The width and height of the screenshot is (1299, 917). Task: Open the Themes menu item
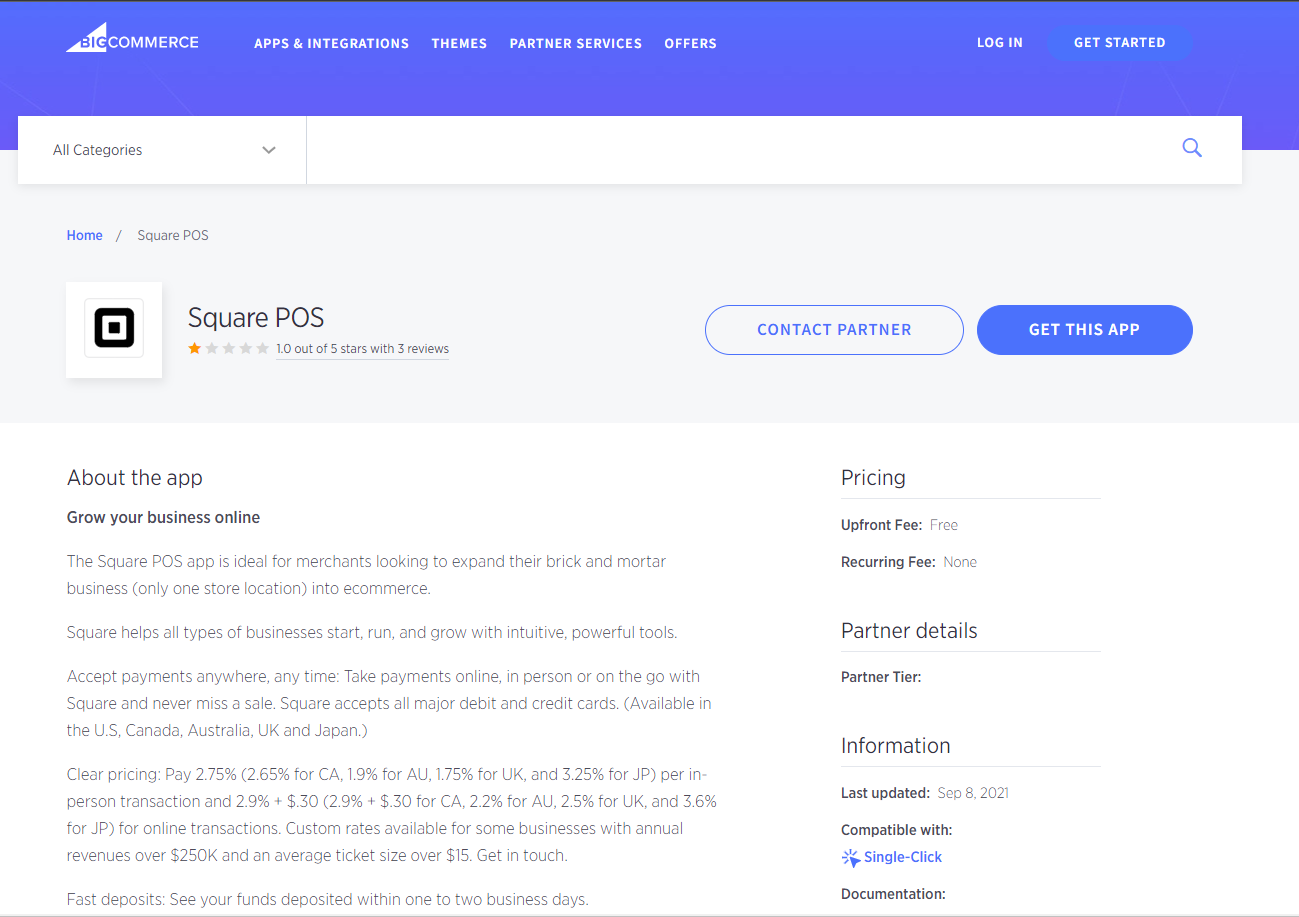pos(459,44)
